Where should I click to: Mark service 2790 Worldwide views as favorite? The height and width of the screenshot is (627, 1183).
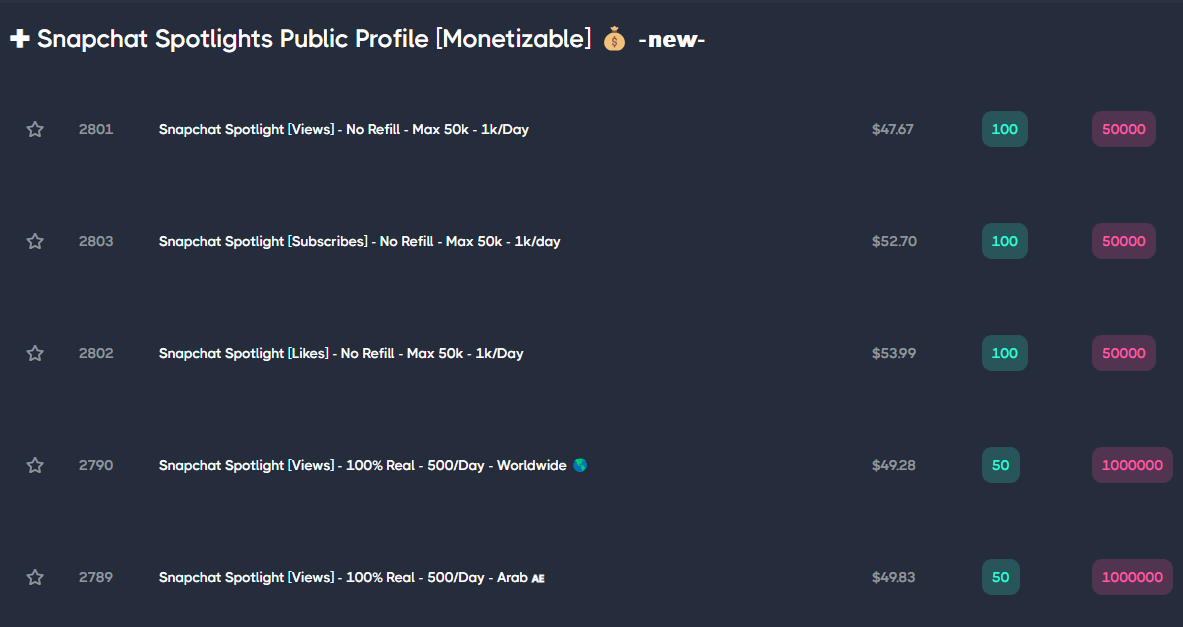point(35,466)
